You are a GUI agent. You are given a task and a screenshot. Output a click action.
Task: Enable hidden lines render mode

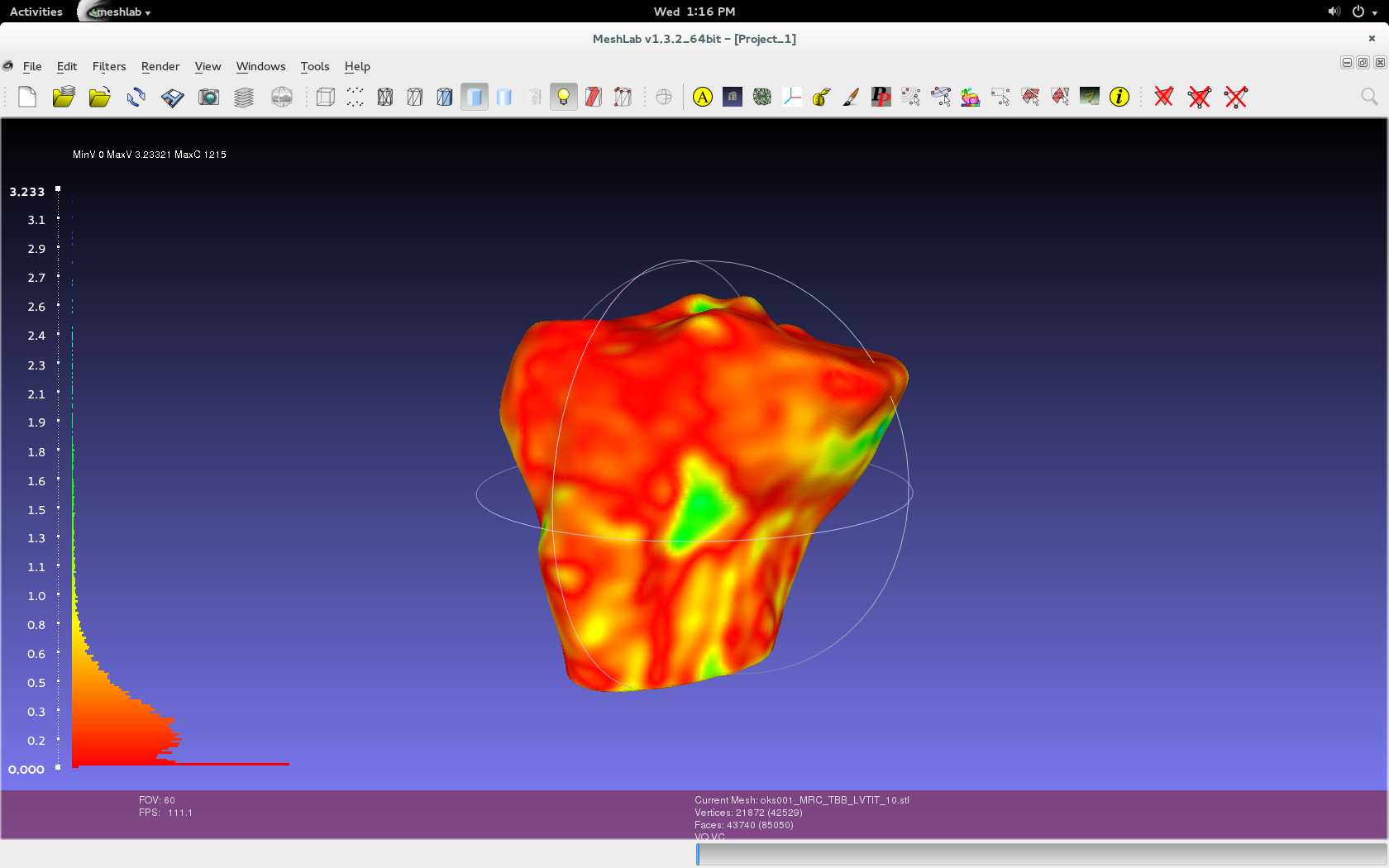415,97
